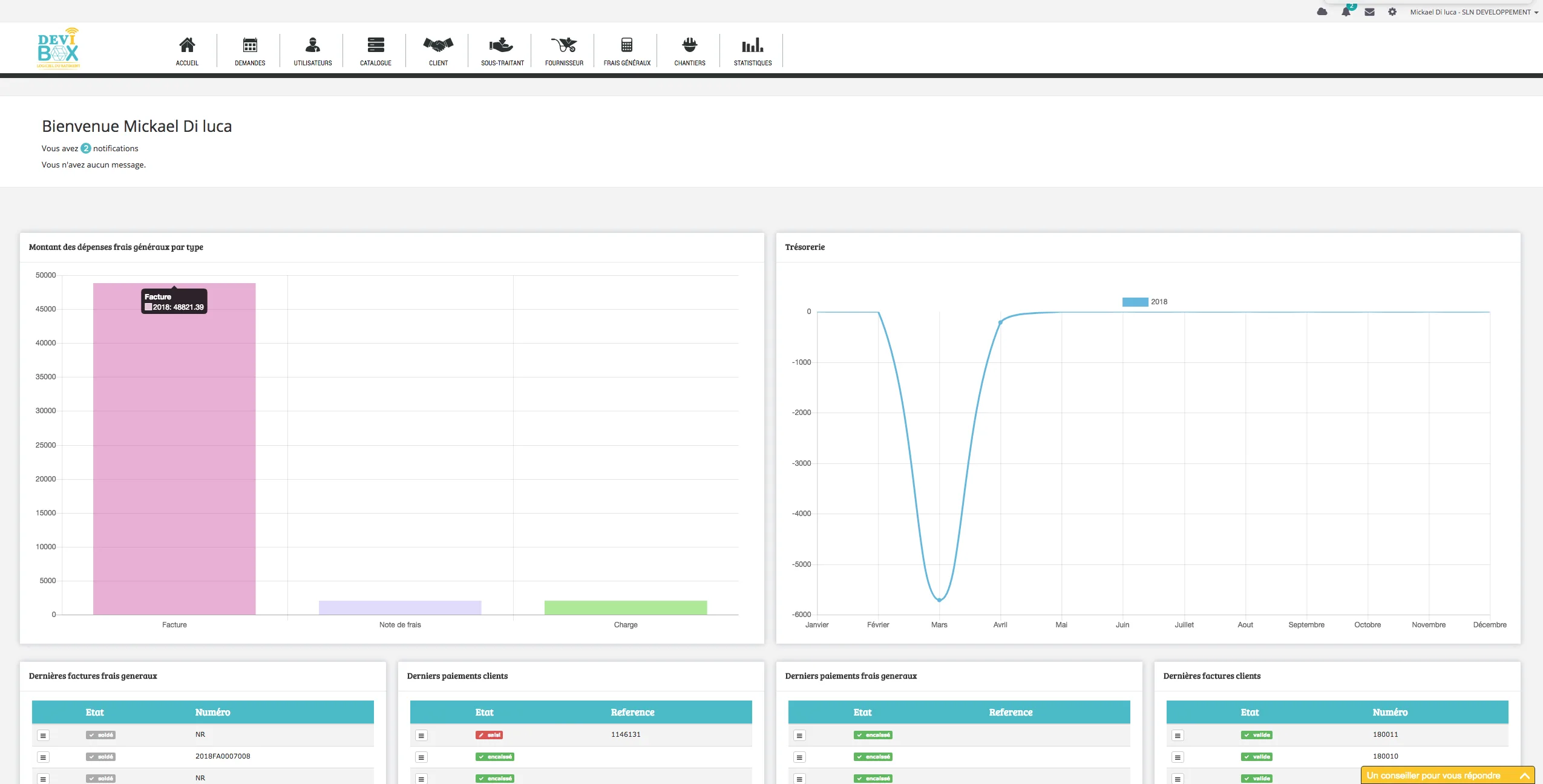Open the Chantiers helmet icon
This screenshot has height=784, width=1543.
tap(690, 45)
